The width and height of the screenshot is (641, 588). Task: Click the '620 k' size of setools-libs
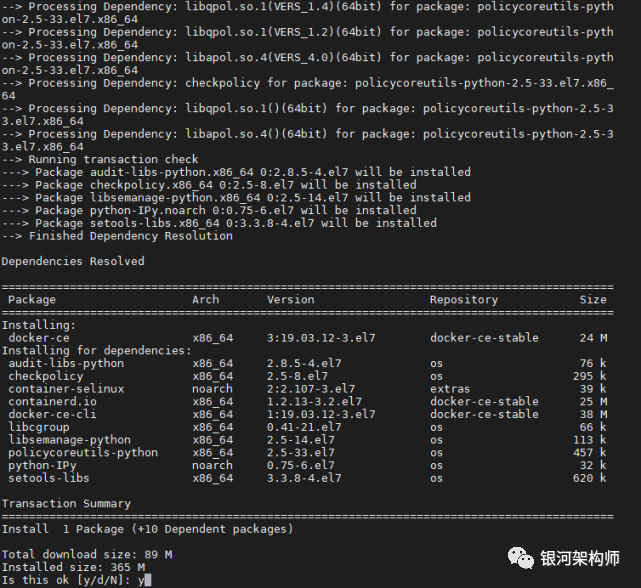(589, 478)
